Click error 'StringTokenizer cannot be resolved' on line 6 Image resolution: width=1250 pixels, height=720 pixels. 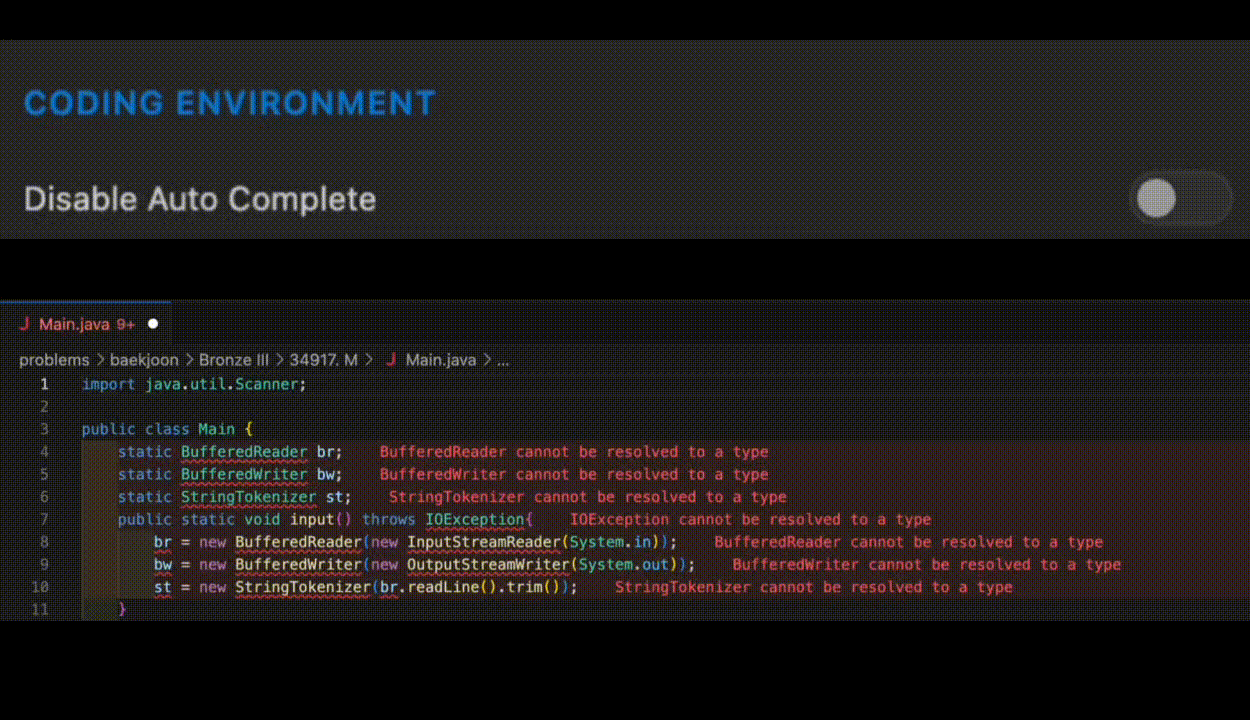(x=588, y=497)
